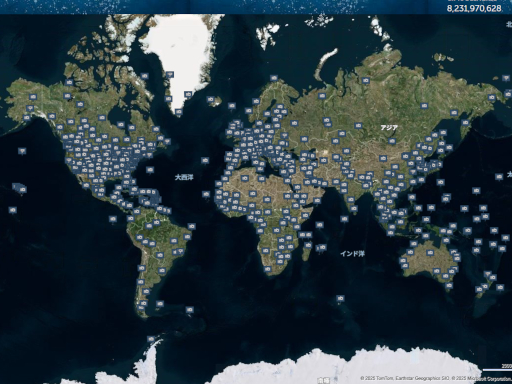Select the Tasmania camera marker
The height and width of the screenshot is (384, 512).
pyautogui.click(x=449, y=286)
